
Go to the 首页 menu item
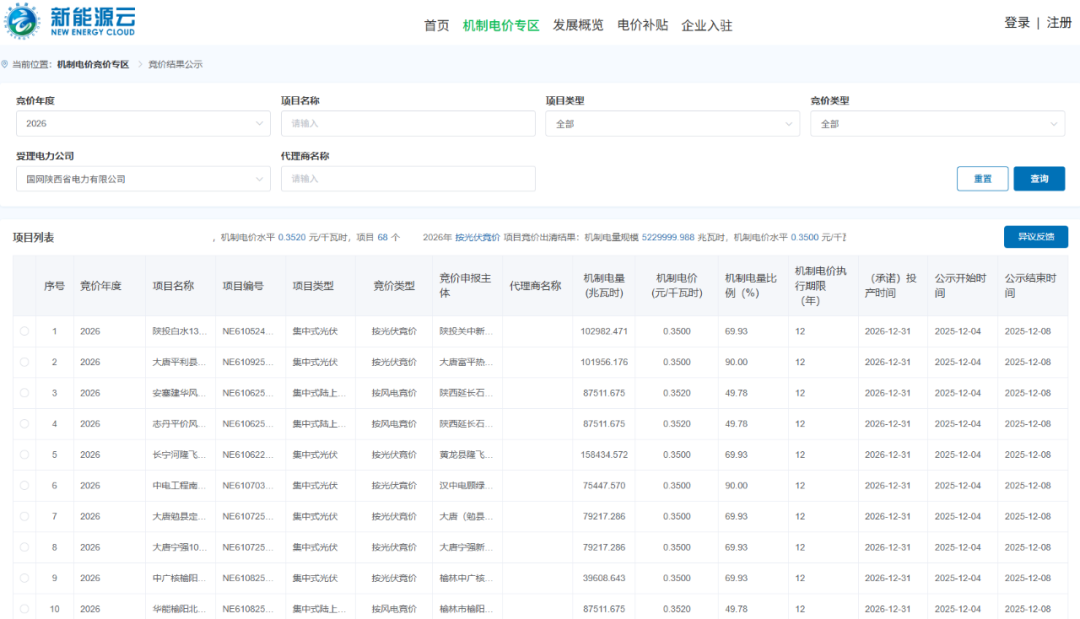[437, 25]
